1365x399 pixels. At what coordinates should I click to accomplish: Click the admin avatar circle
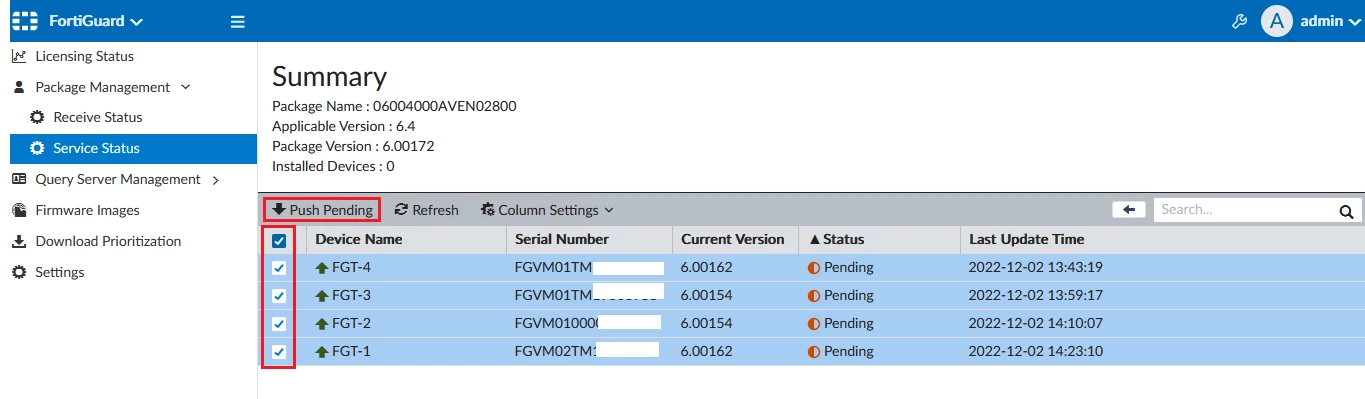pyautogui.click(x=1277, y=21)
